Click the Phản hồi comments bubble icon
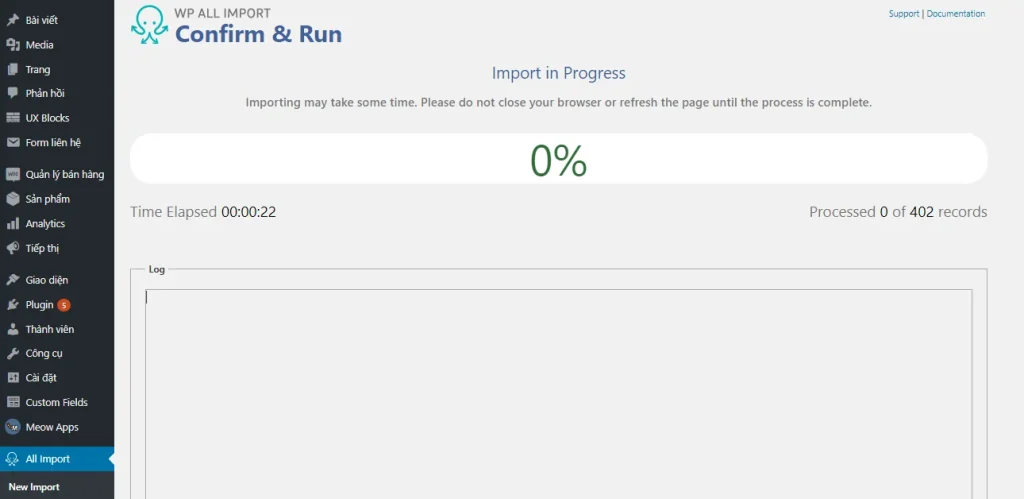This screenshot has width=1024, height=499. 12,93
